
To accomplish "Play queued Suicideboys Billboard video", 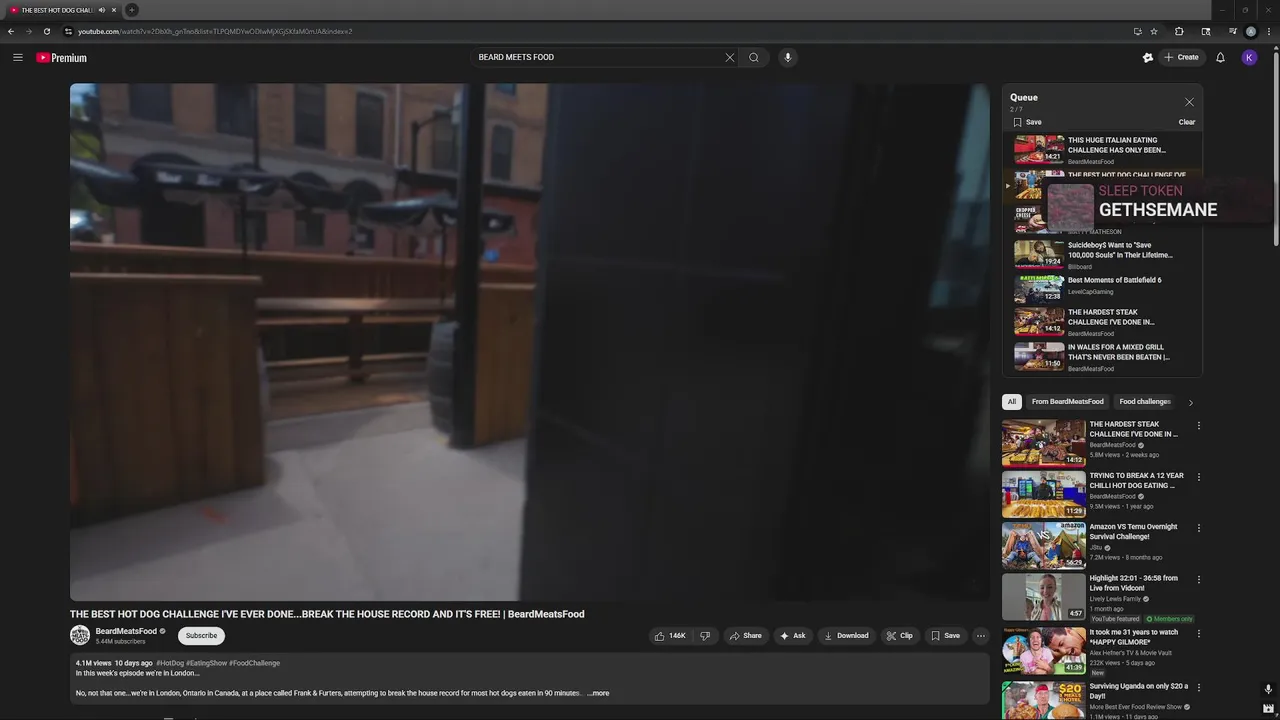I will [1103, 255].
